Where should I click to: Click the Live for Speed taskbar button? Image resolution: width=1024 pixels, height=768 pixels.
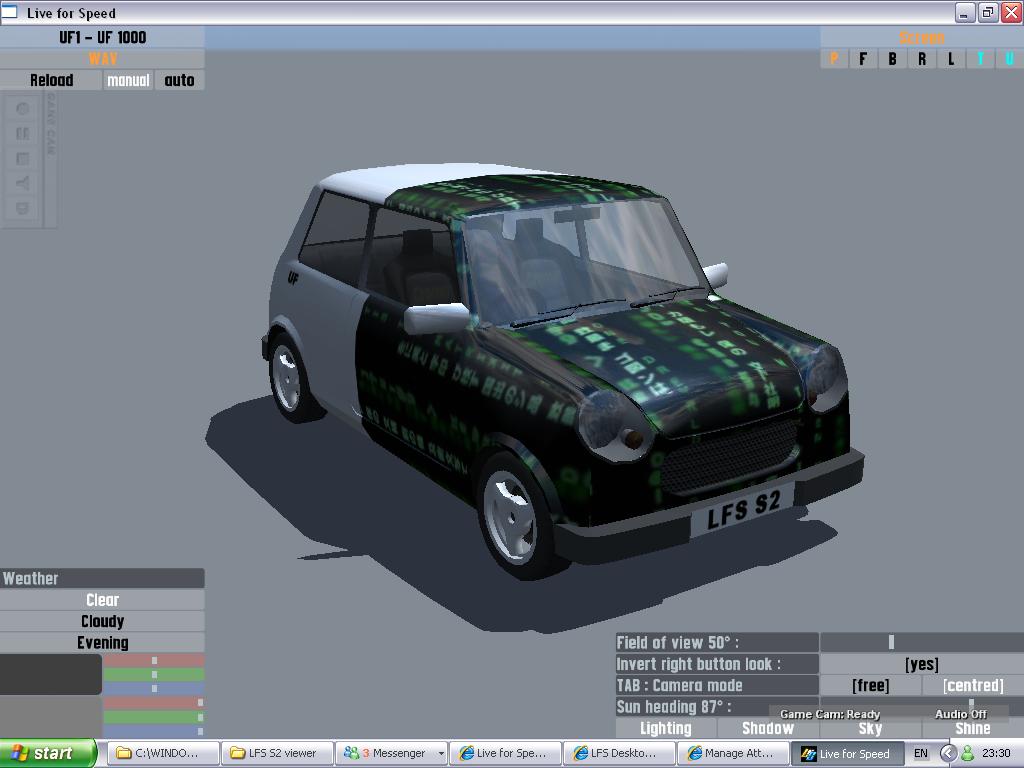[847, 754]
